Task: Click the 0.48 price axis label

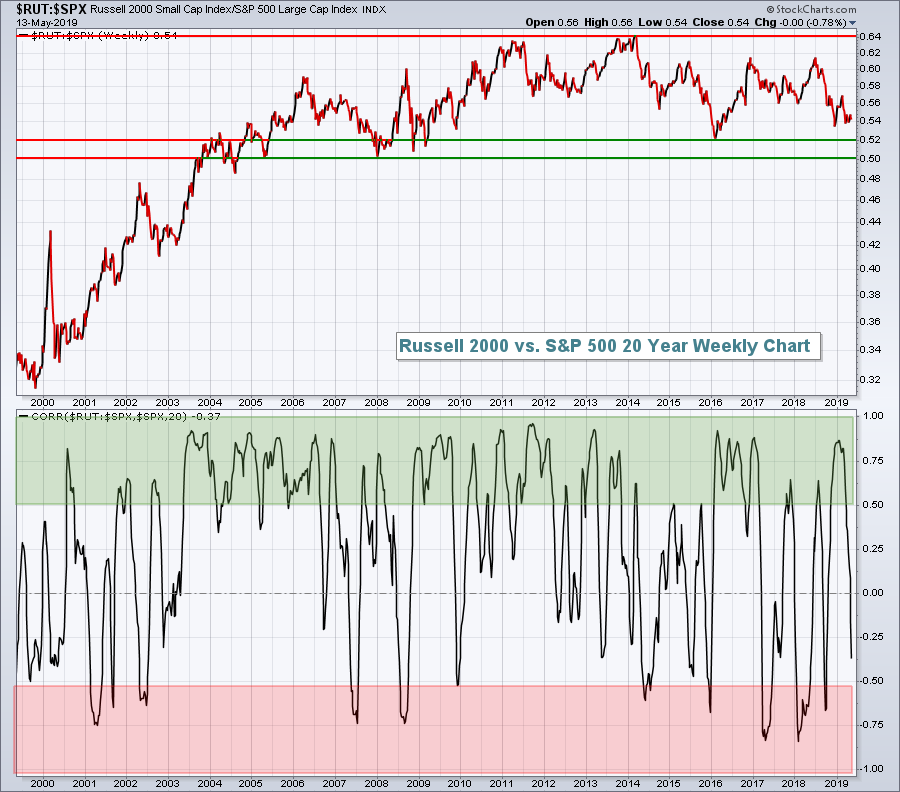Action: [x=870, y=178]
